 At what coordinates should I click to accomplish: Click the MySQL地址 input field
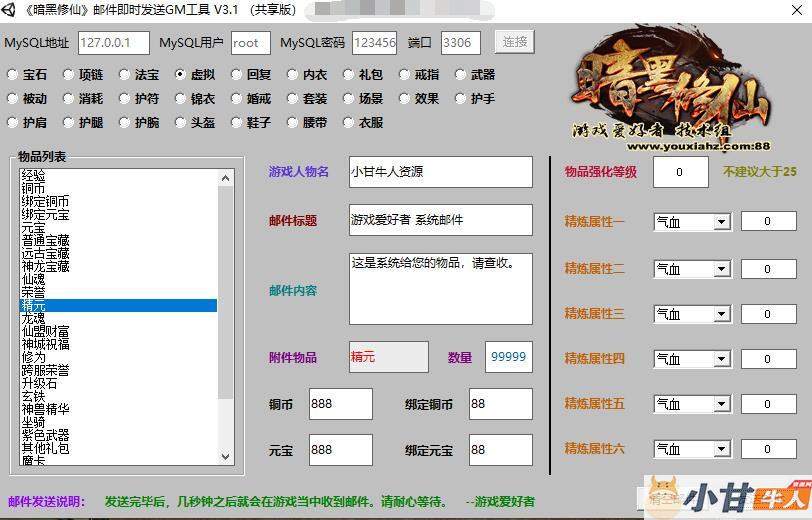(x=113, y=43)
